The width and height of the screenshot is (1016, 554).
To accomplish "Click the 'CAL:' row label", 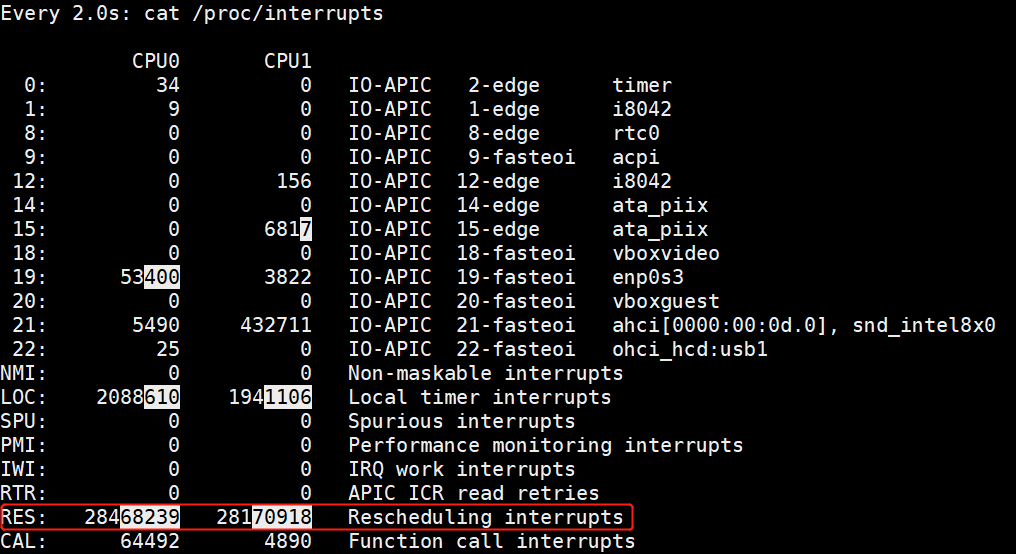I will click(x=24, y=541).
